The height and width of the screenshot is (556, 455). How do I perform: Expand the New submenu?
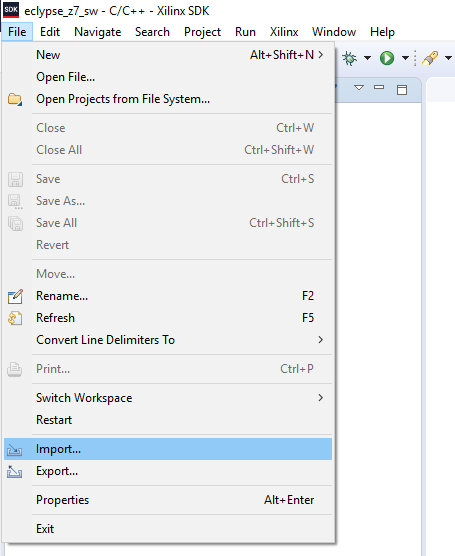click(x=168, y=55)
